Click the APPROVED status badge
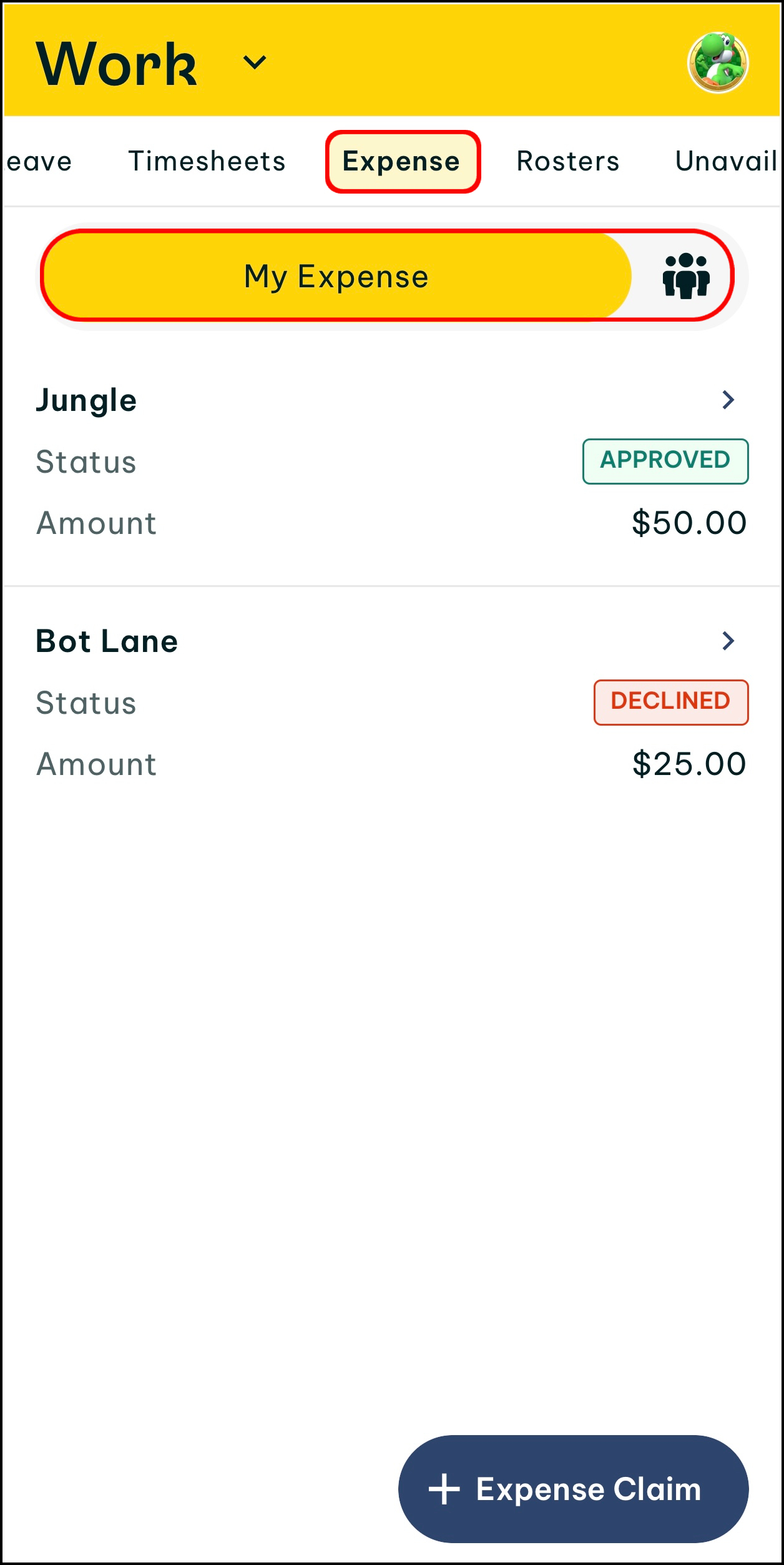 click(665, 461)
